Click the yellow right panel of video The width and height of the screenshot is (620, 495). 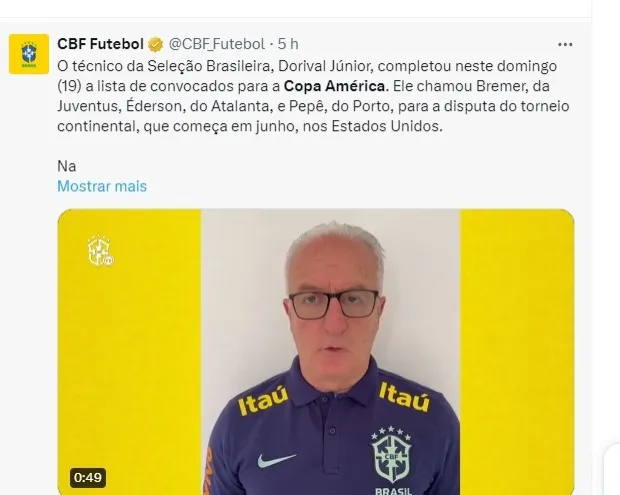pyautogui.click(x=517, y=352)
